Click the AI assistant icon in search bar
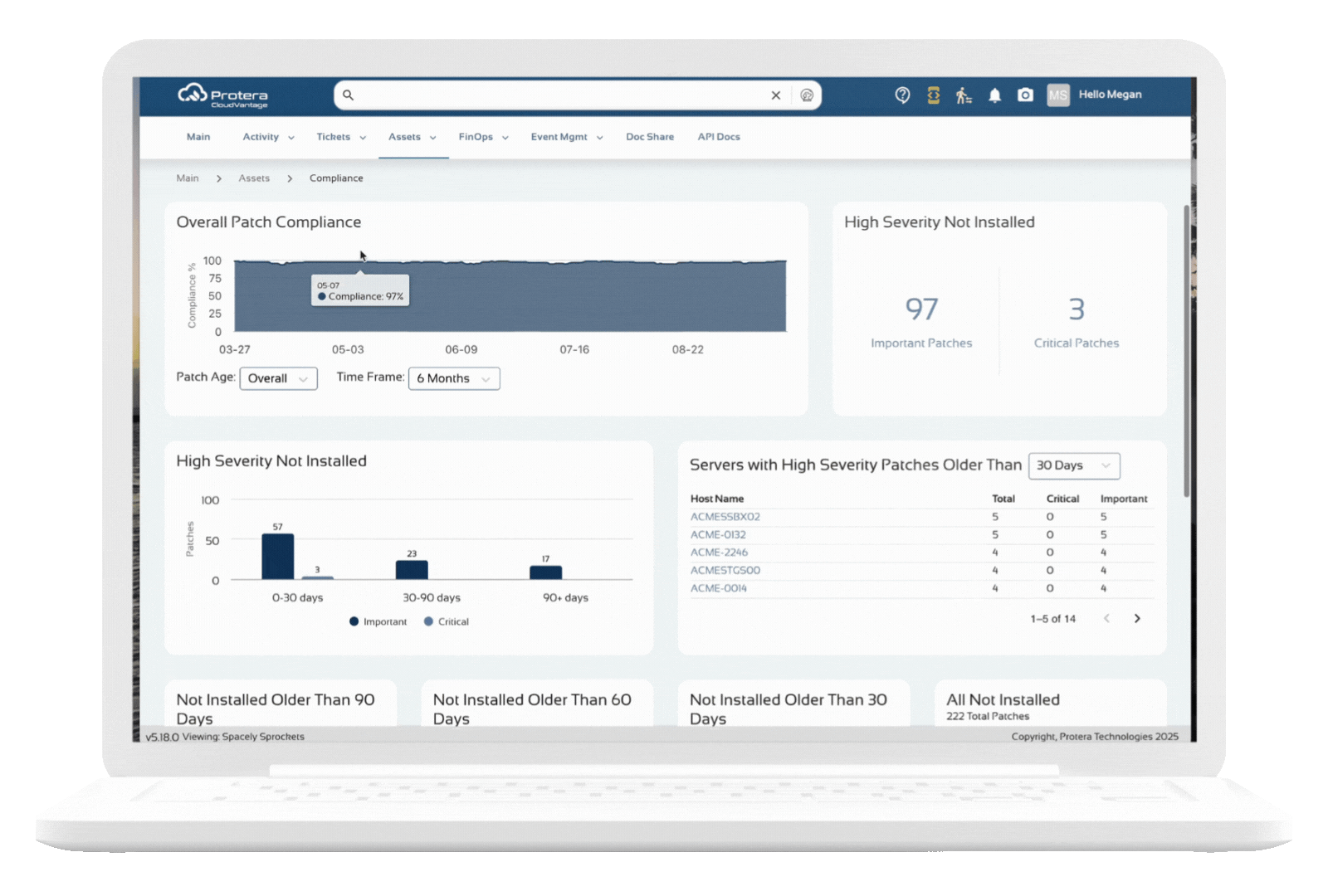1328x896 pixels. 807,95
